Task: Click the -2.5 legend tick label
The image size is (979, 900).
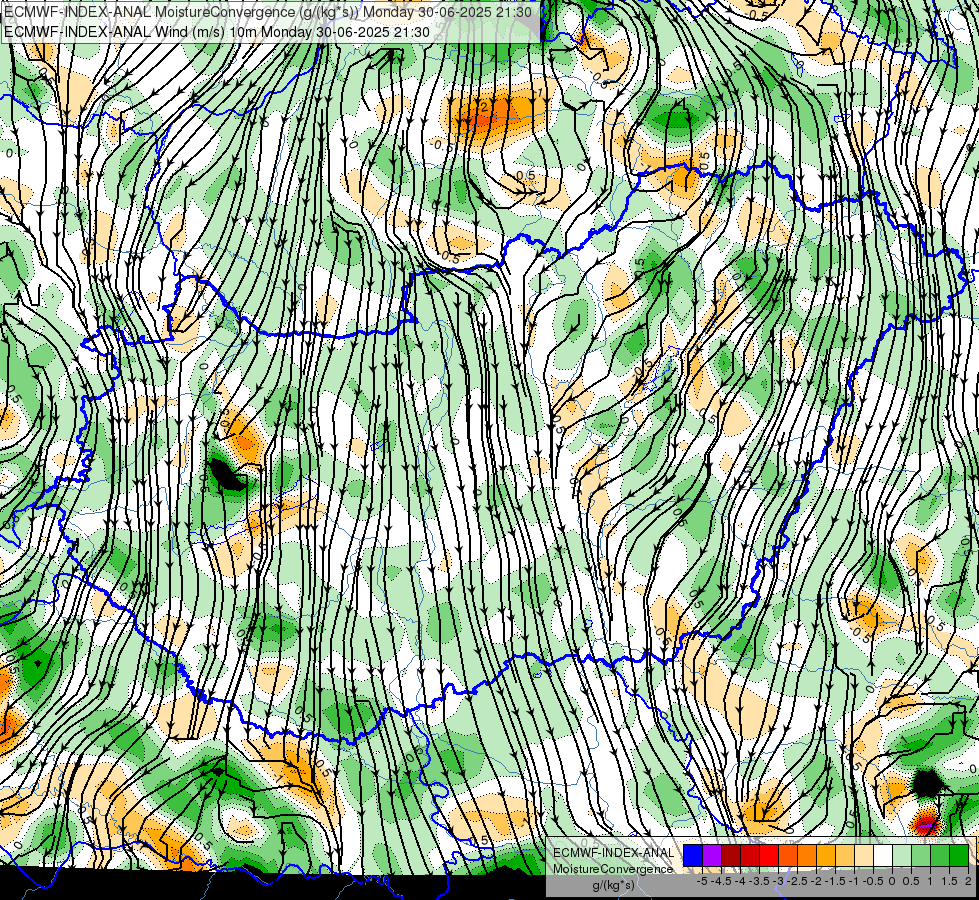Action: click(797, 881)
